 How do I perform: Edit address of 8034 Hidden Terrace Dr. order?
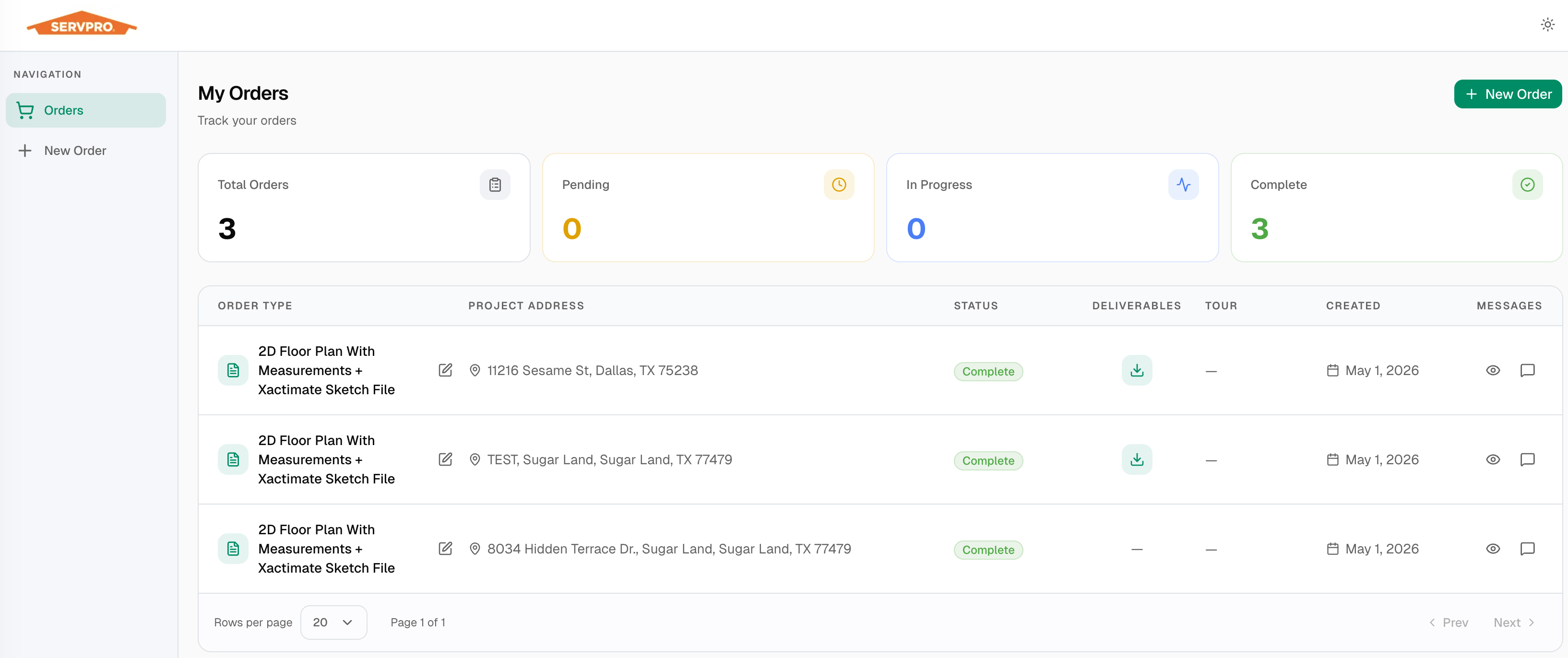pyautogui.click(x=446, y=549)
